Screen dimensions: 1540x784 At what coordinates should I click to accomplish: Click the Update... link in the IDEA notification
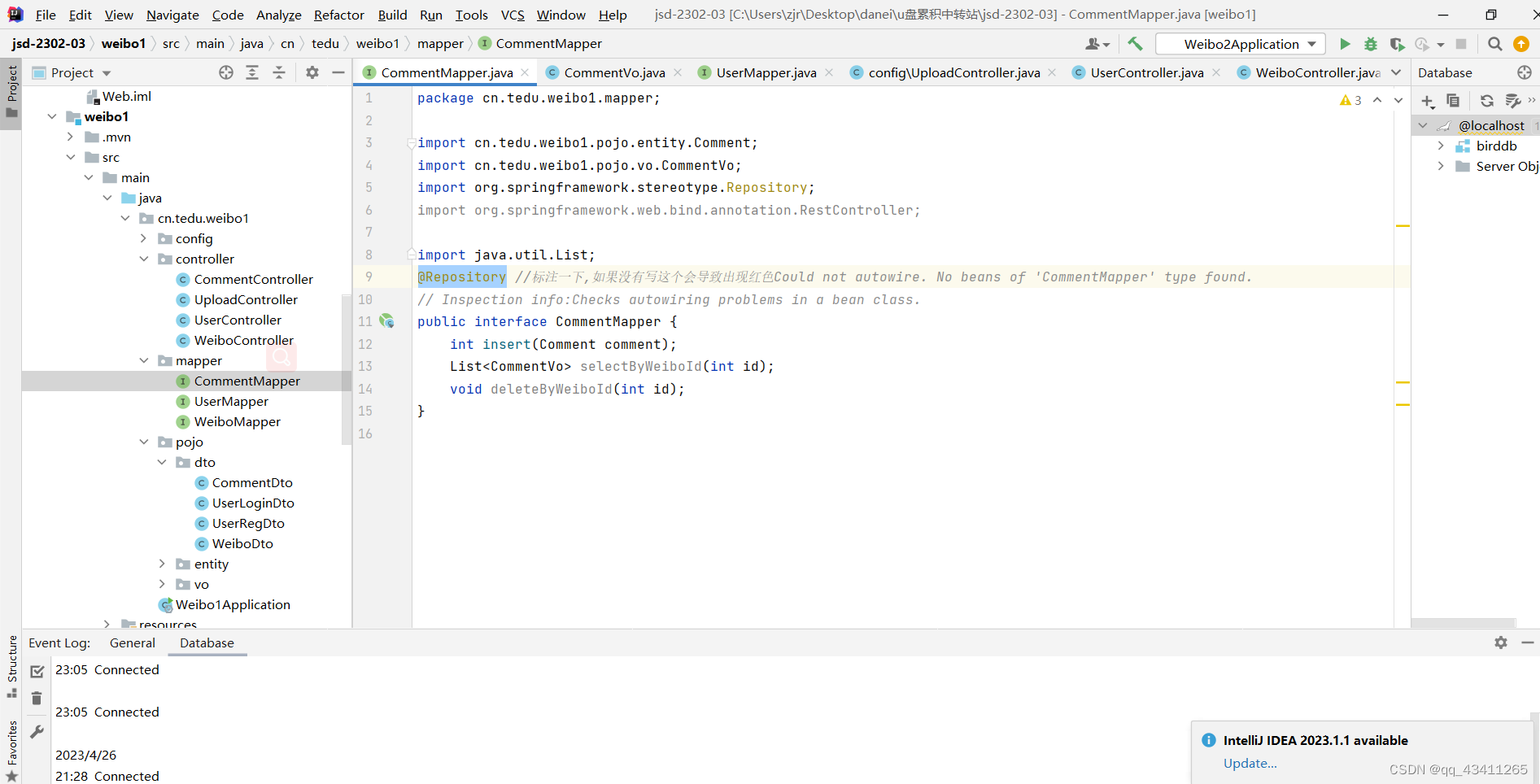click(1250, 763)
